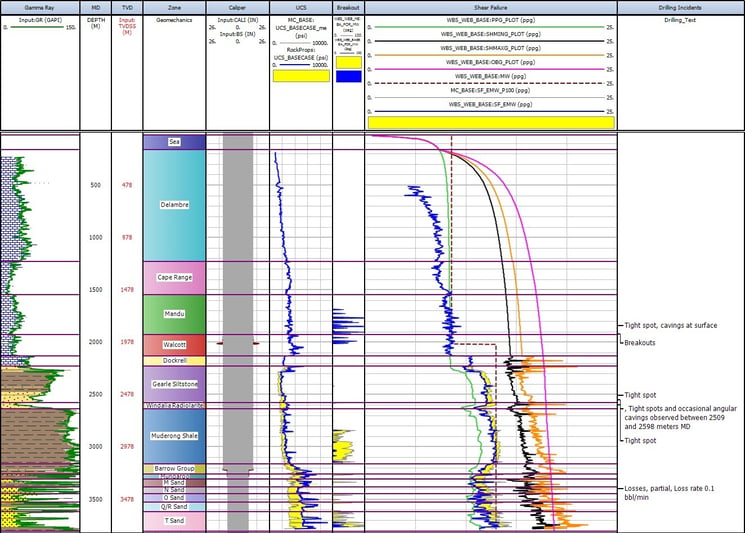Select the Muderong Shale zone
Screen dimensions: 745x533
pos(174,436)
